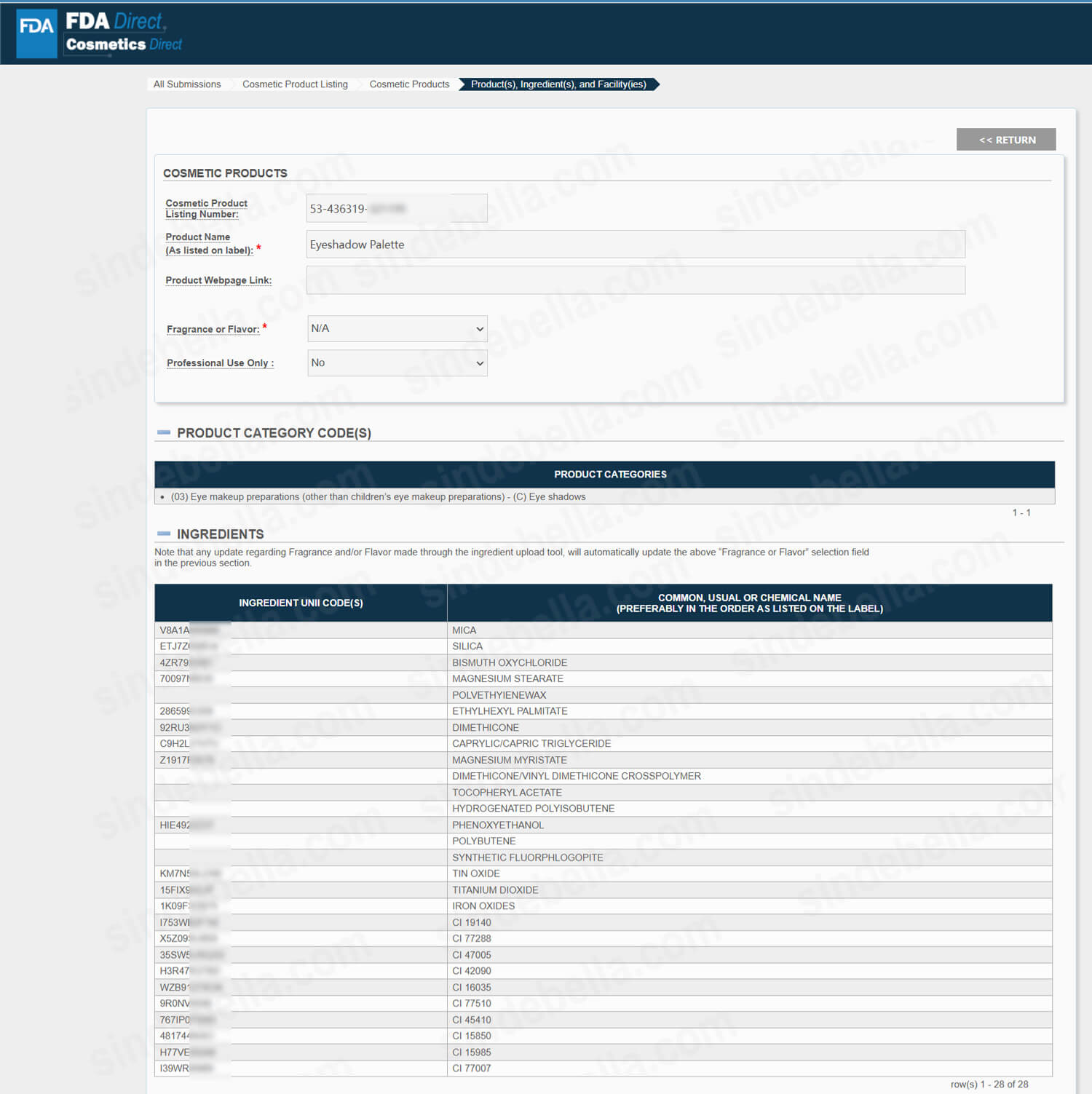Viewport: 1092px width, 1094px height.
Task: Collapse the Product Category Code(s) section
Action: click(x=164, y=433)
